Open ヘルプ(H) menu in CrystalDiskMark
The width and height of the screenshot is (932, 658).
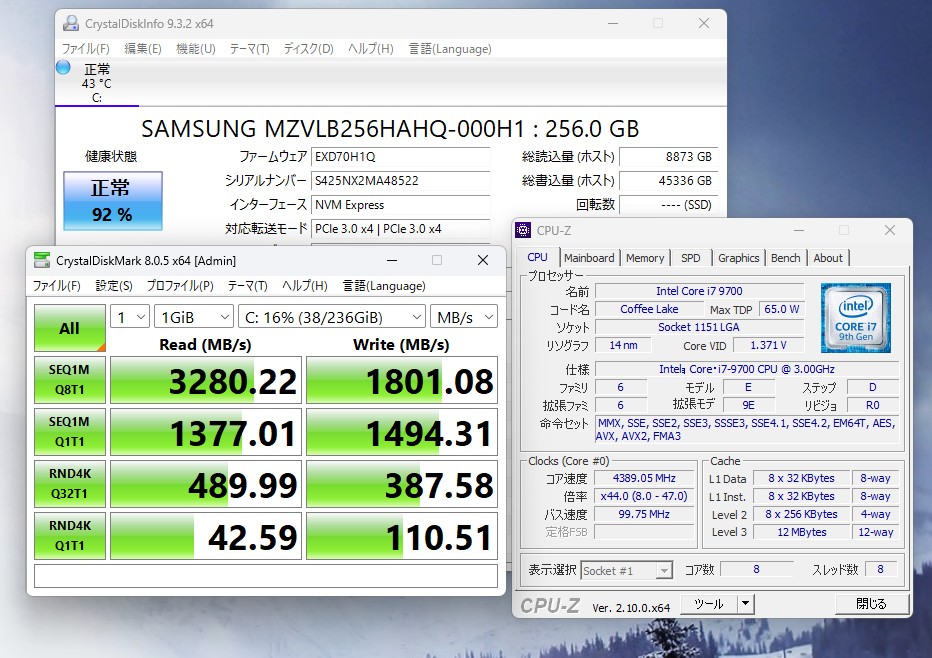(x=305, y=286)
